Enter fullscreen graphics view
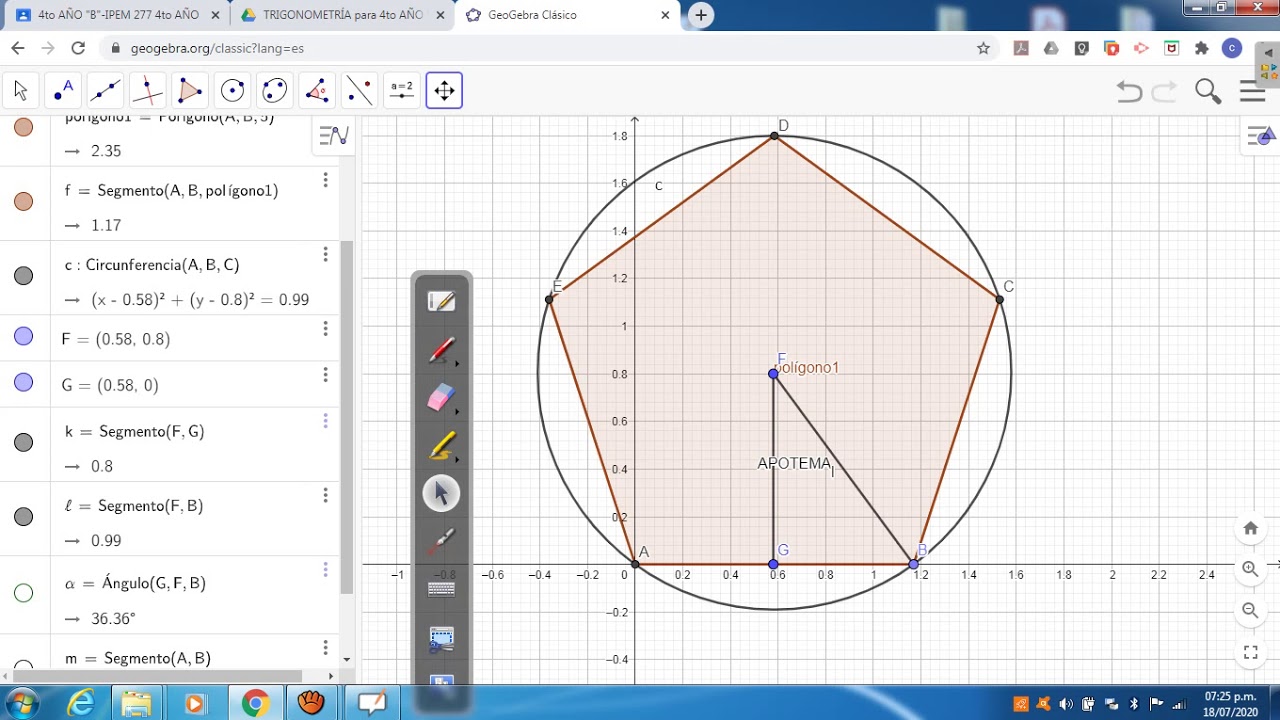The width and height of the screenshot is (1280, 720). click(1250, 653)
